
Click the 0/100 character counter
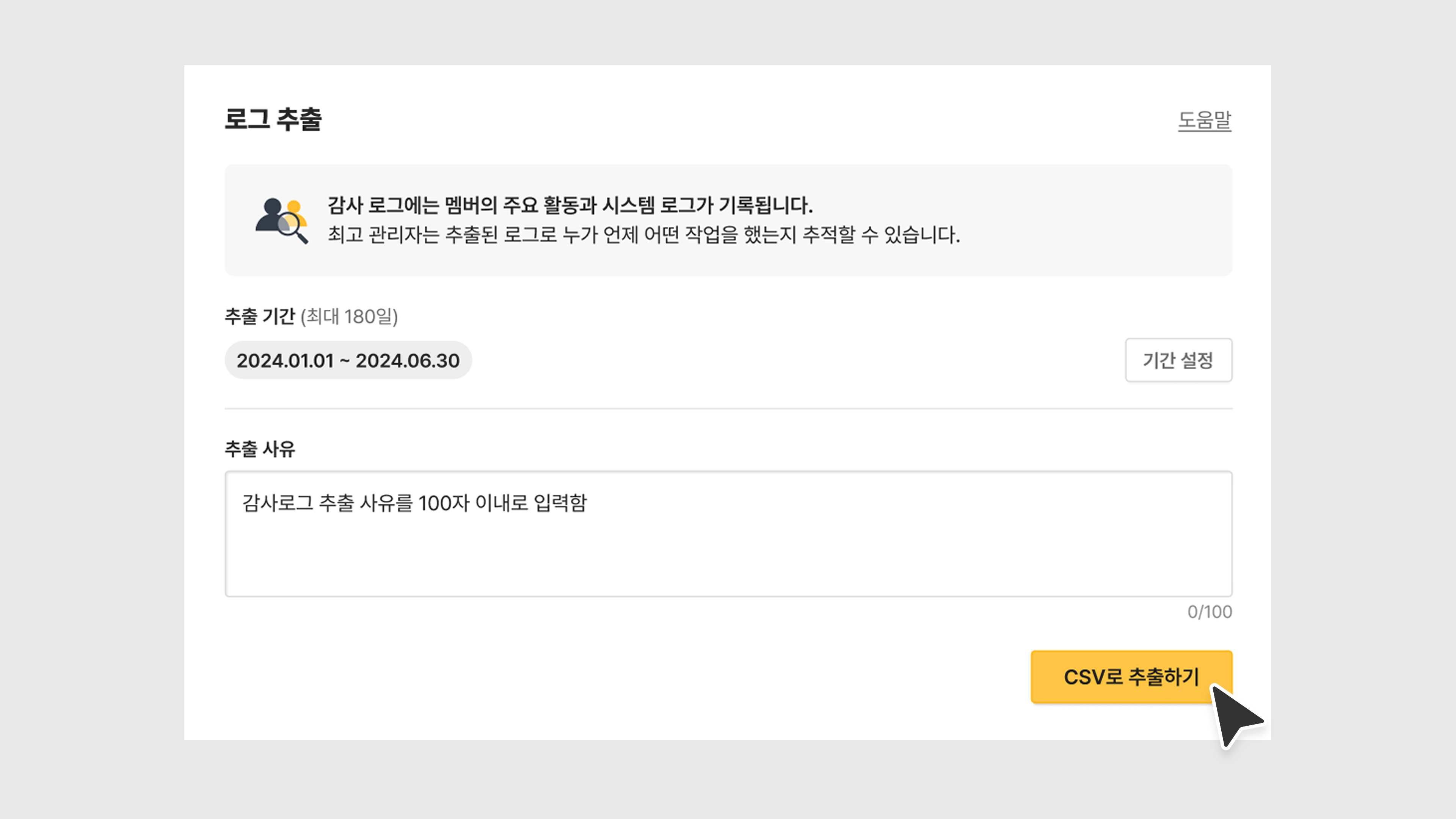(x=1209, y=612)
